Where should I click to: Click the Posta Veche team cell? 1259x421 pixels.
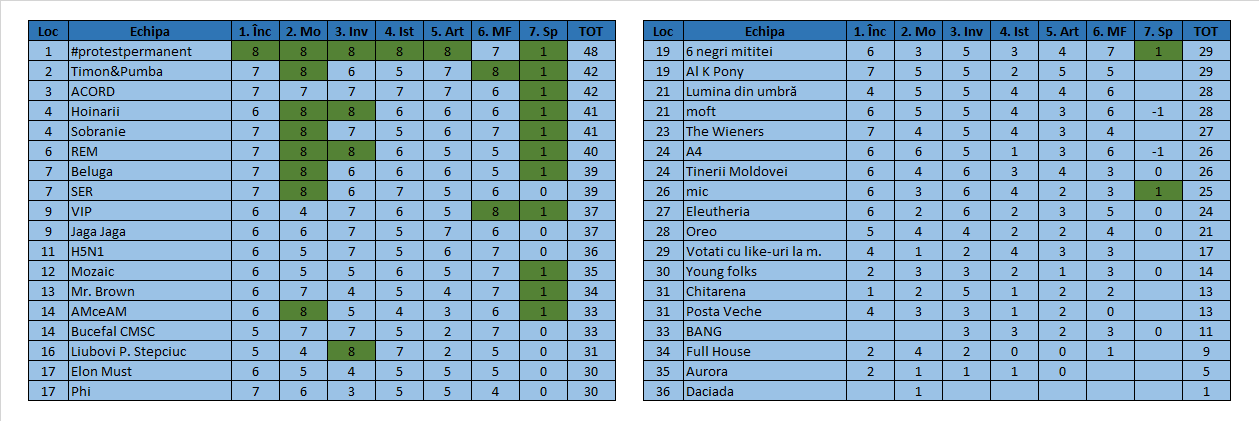764,311
